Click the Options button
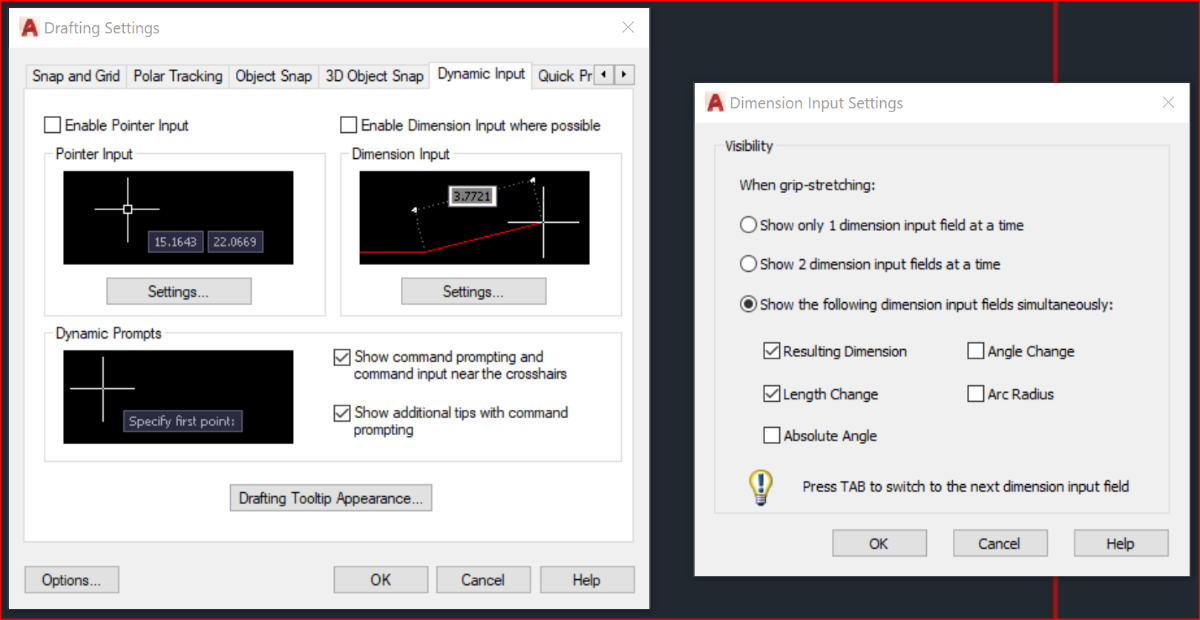 tap(71, 580)
